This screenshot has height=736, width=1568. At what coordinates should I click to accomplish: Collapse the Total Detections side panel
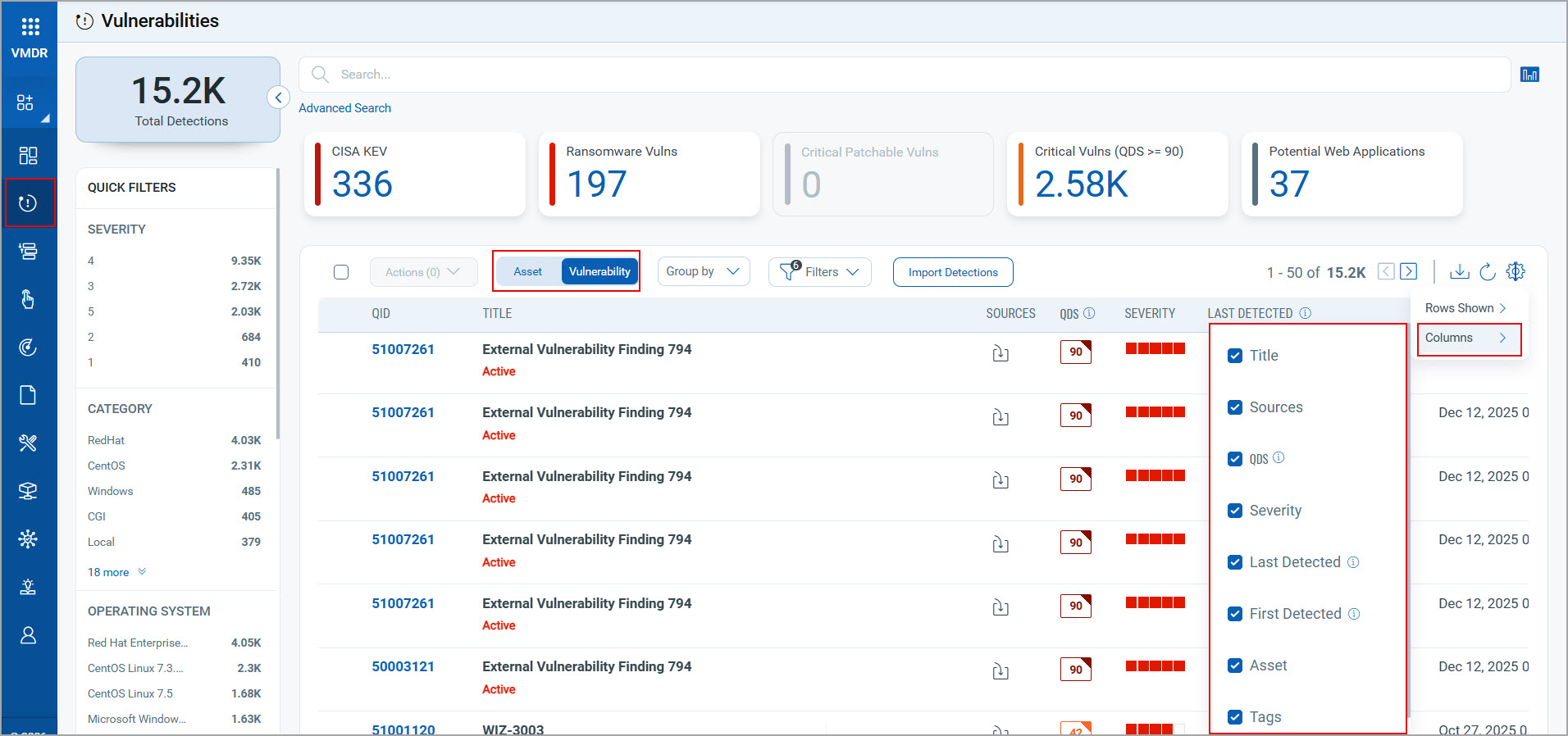pyautogui.click(x=278, y=98)
